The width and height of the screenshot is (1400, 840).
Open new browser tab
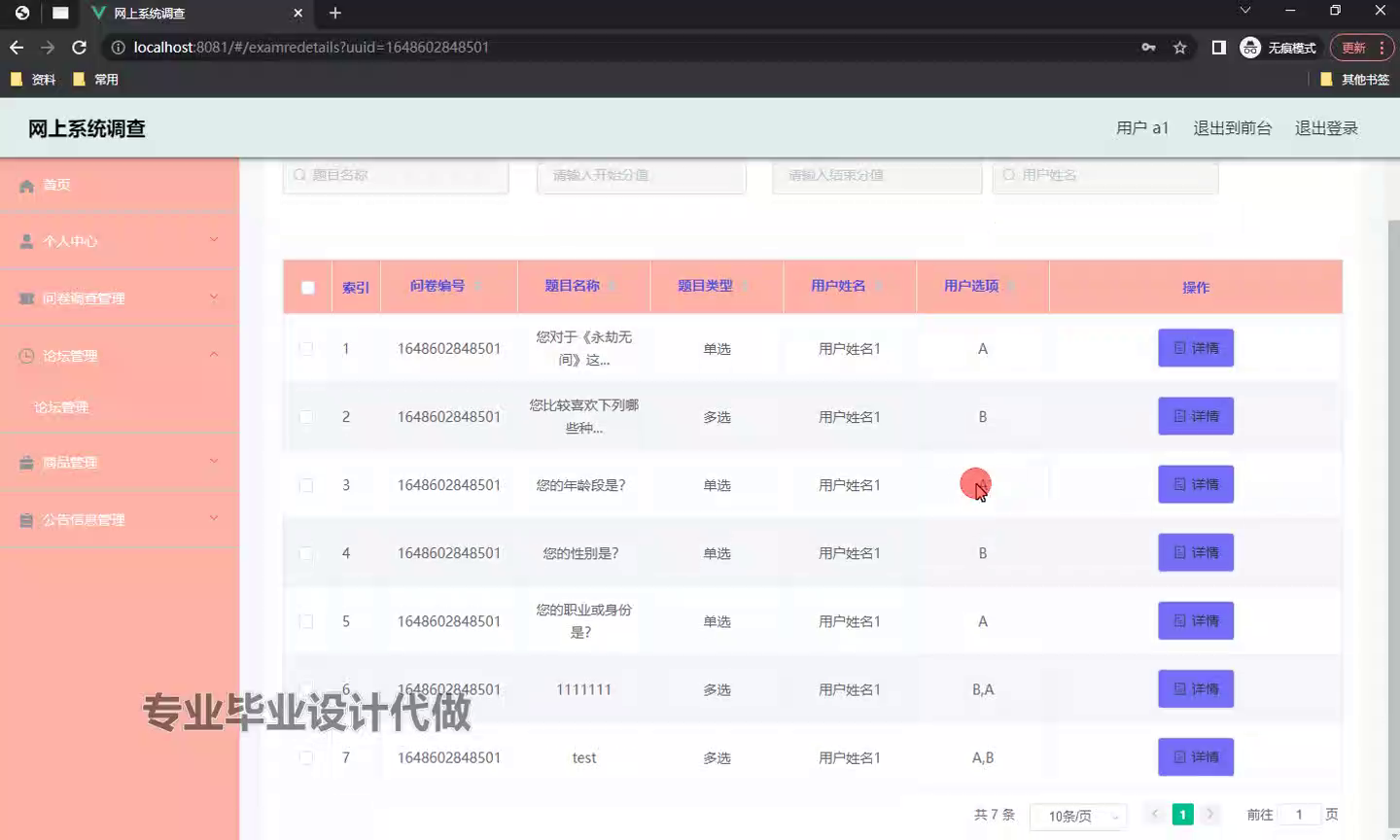click(x=335, y=13)
